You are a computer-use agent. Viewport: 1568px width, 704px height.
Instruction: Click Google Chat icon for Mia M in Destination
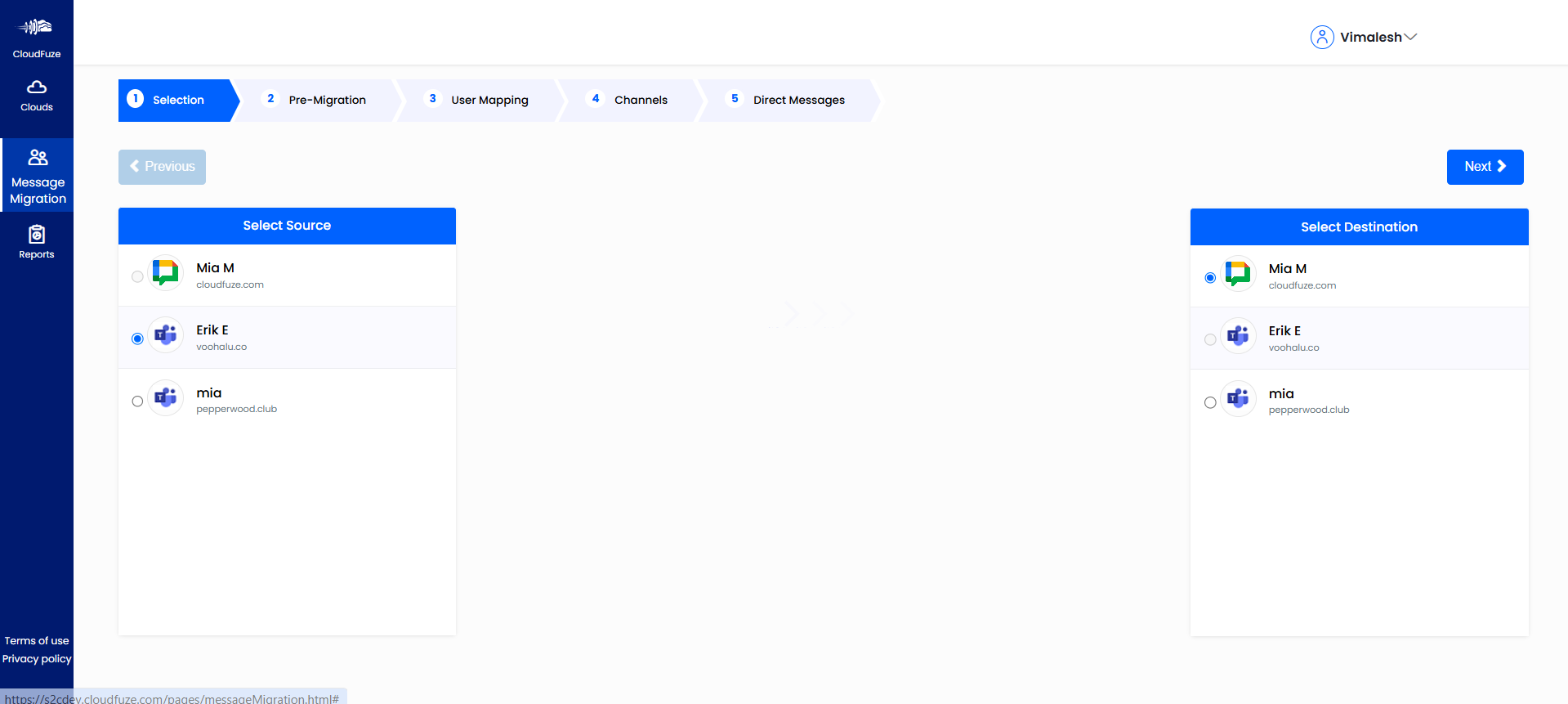[x=1238, y=273]
